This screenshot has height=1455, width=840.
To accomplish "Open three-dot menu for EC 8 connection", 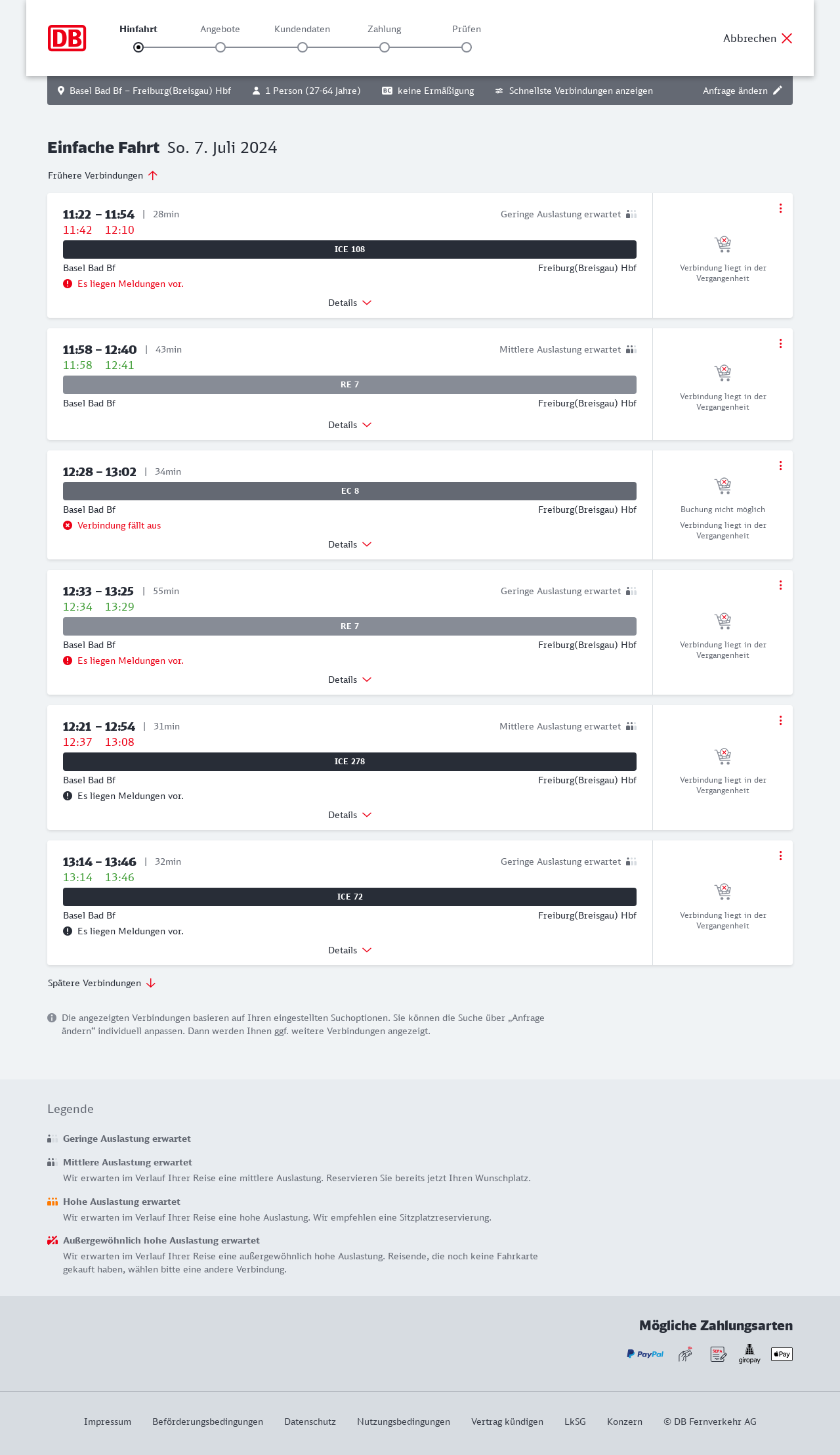I will point(780,466).
